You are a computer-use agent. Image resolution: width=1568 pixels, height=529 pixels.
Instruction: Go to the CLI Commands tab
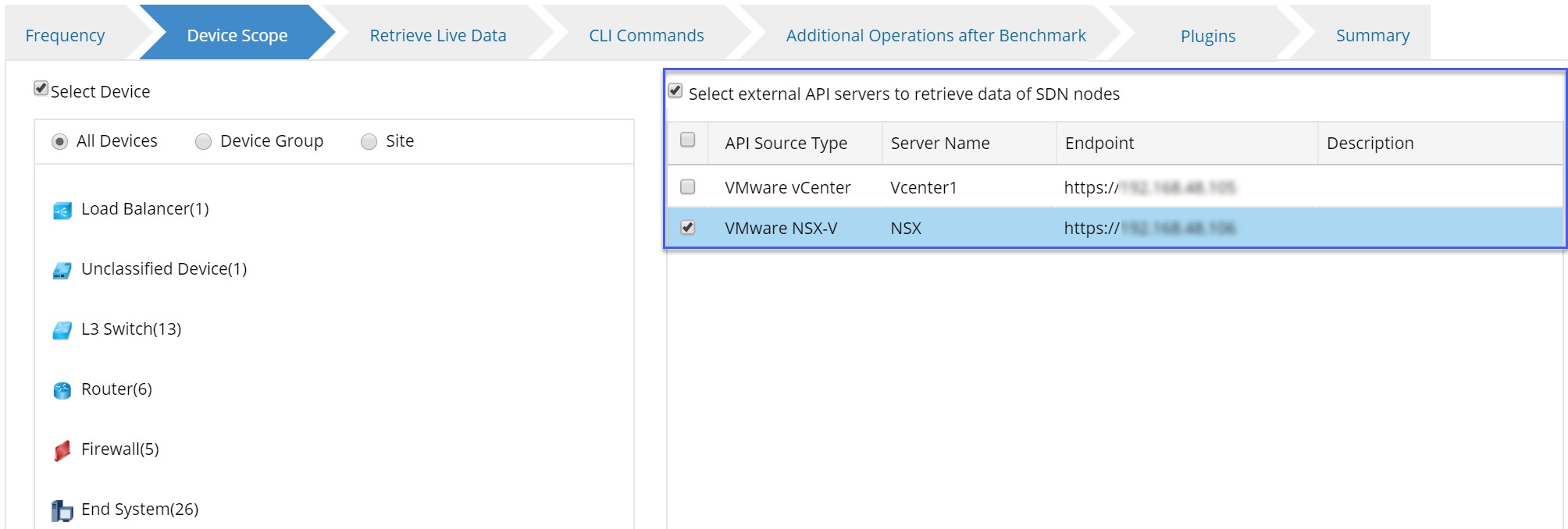click(x=647, y=36)
